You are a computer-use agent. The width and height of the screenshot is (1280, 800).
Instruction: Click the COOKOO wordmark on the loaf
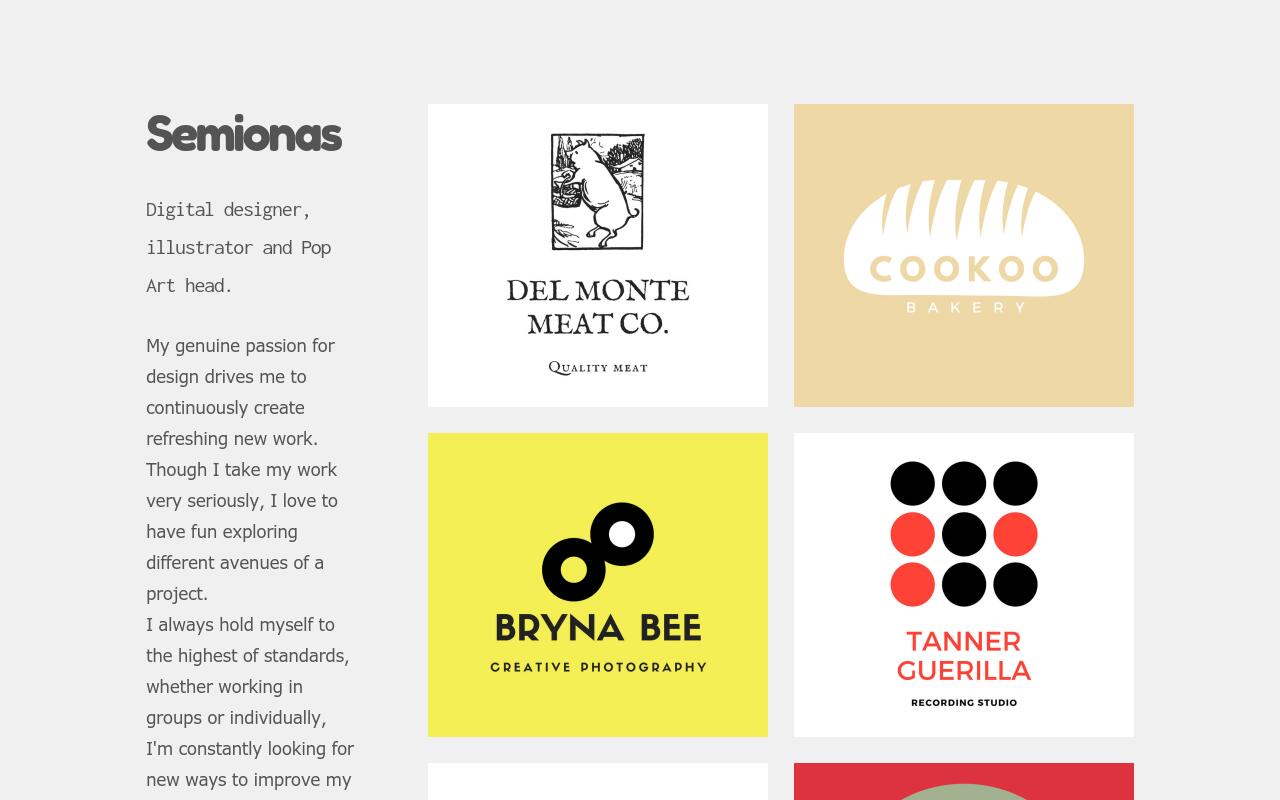tap(964, 269)
